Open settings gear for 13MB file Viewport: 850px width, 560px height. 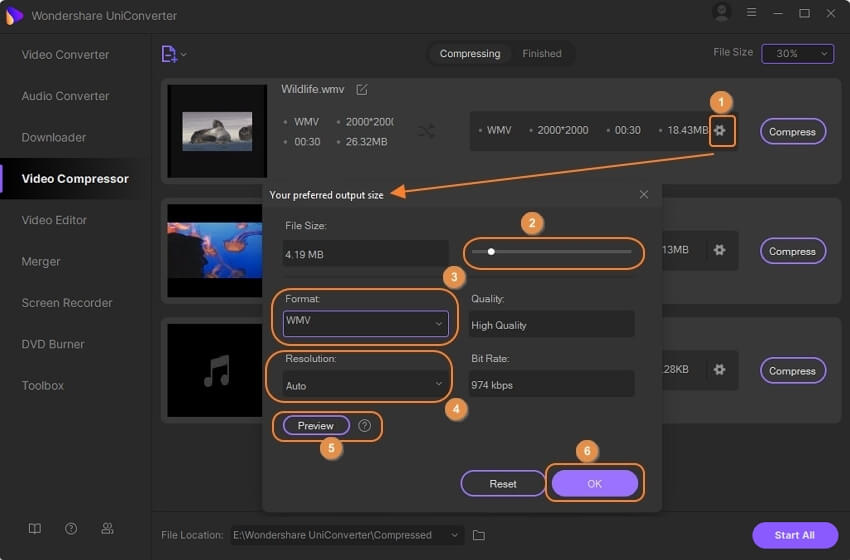(719, 250)
